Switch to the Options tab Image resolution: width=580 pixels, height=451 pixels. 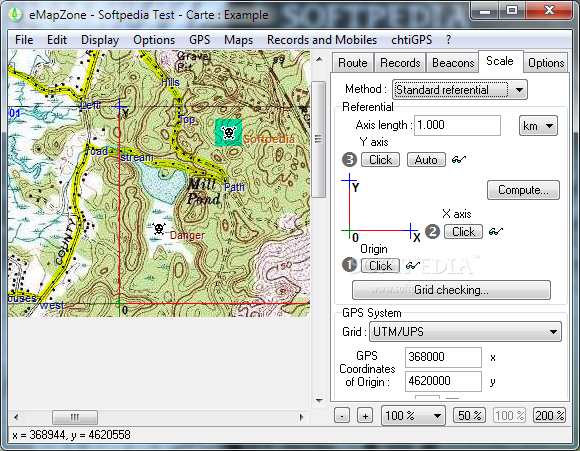546,63
